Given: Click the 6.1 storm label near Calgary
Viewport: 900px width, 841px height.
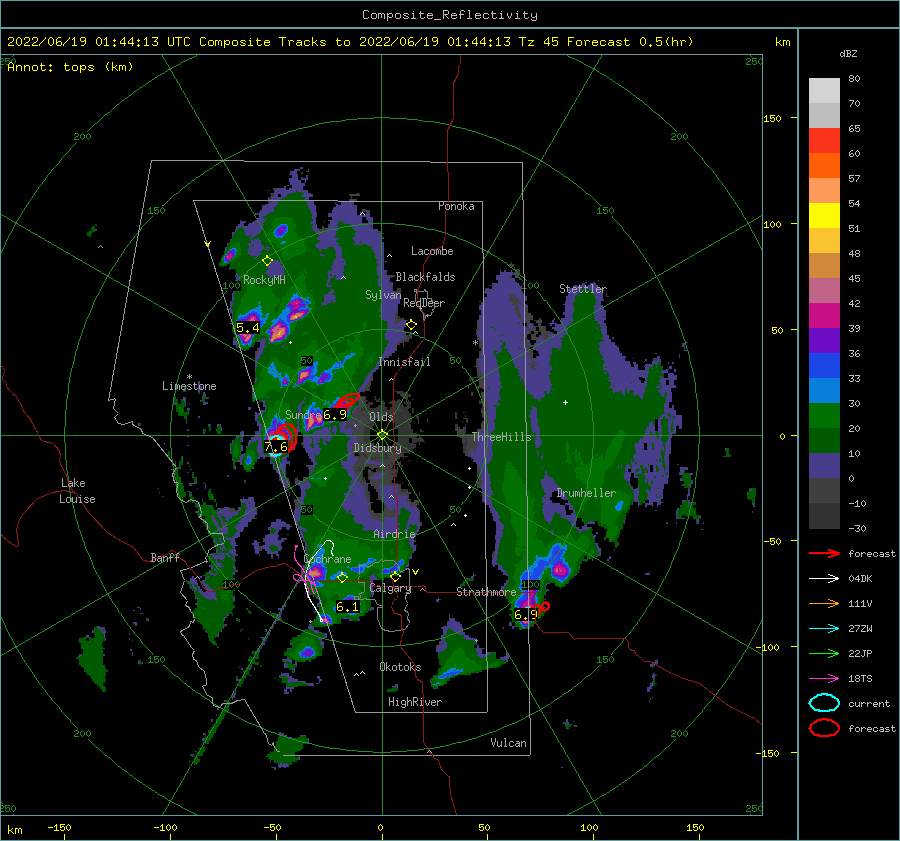Looking at the screenshot, I should [x=347, y=607].
